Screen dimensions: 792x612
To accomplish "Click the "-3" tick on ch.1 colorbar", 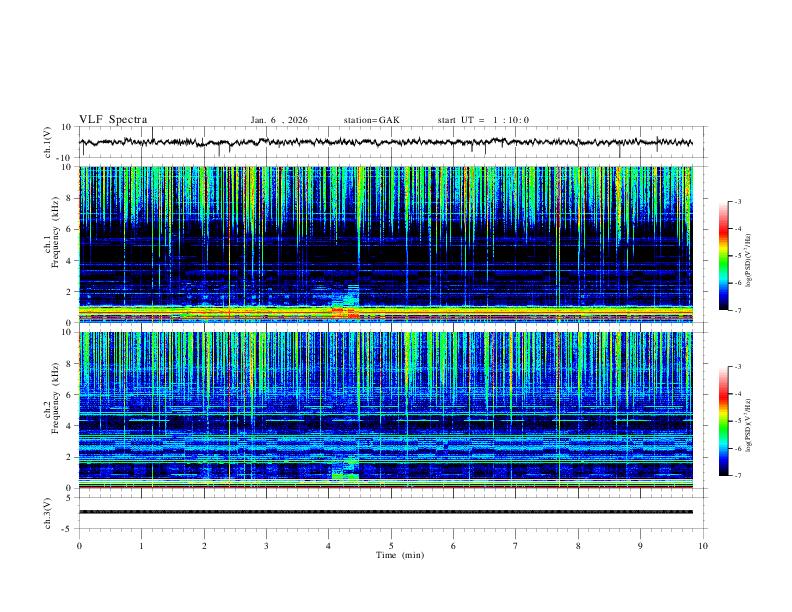I will pos(738,201).
